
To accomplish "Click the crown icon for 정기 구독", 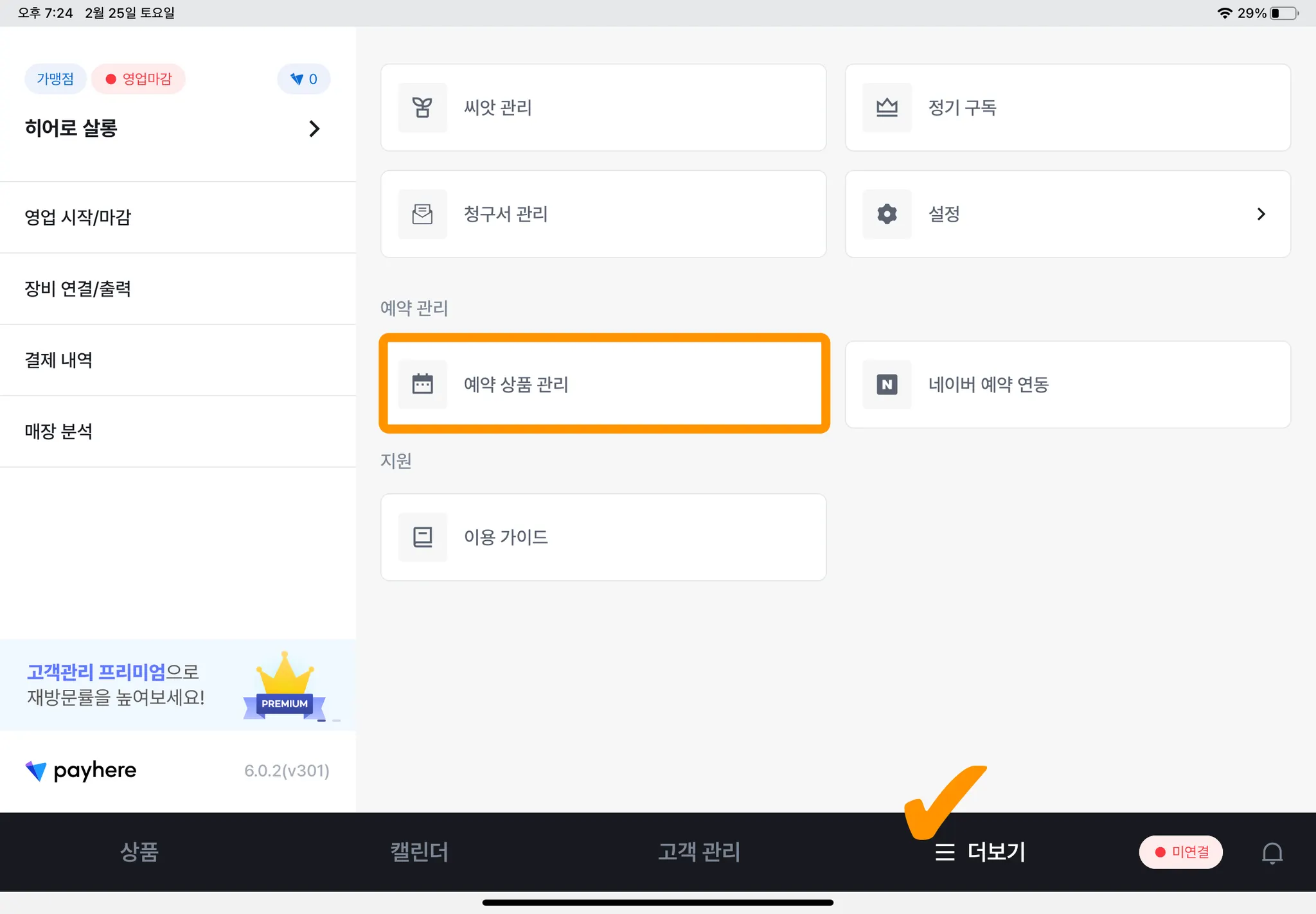I will [x=887, y=107].
